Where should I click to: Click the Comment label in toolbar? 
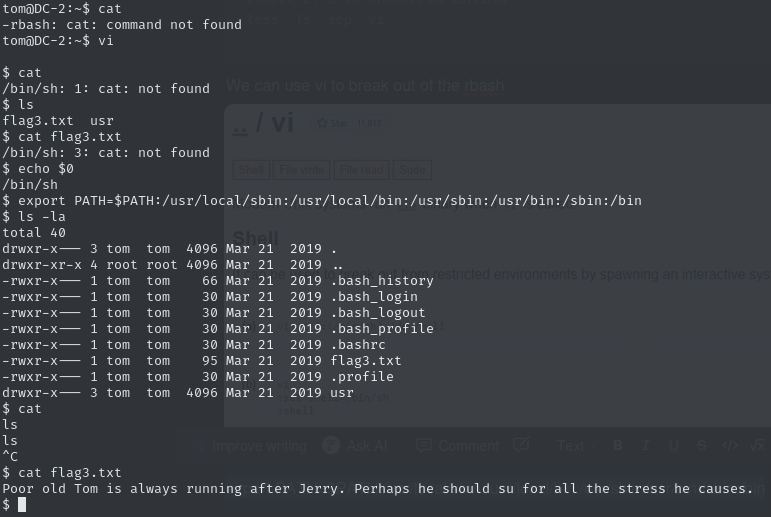469,446
